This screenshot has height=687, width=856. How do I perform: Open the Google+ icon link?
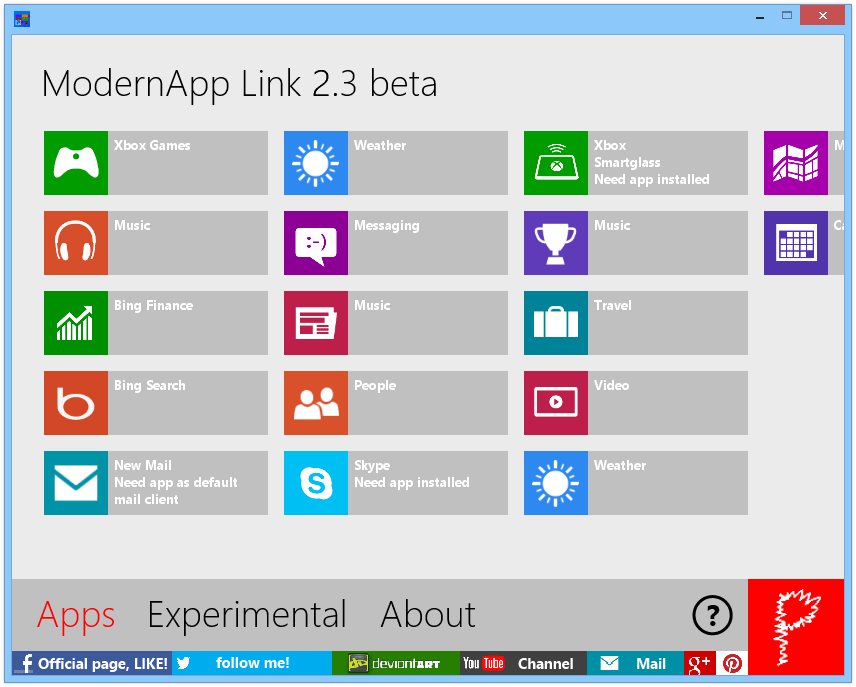tap(699, 663)
